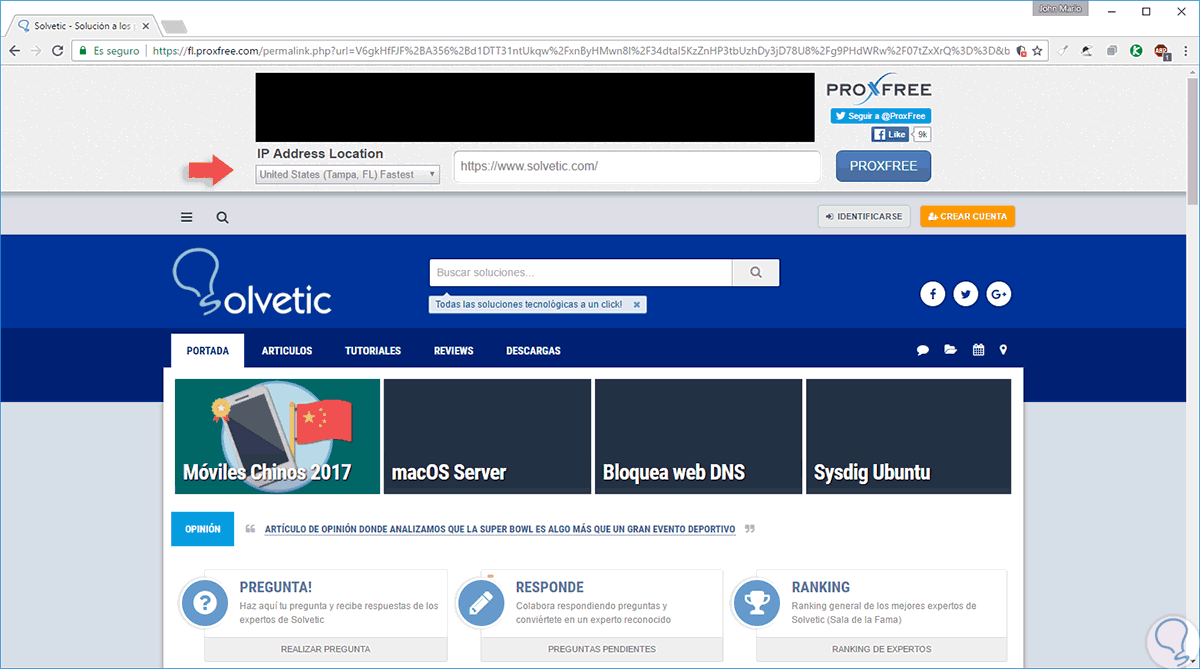Open the REVIEWS tab
The image size is (1200, 669).
pos(454,351)
